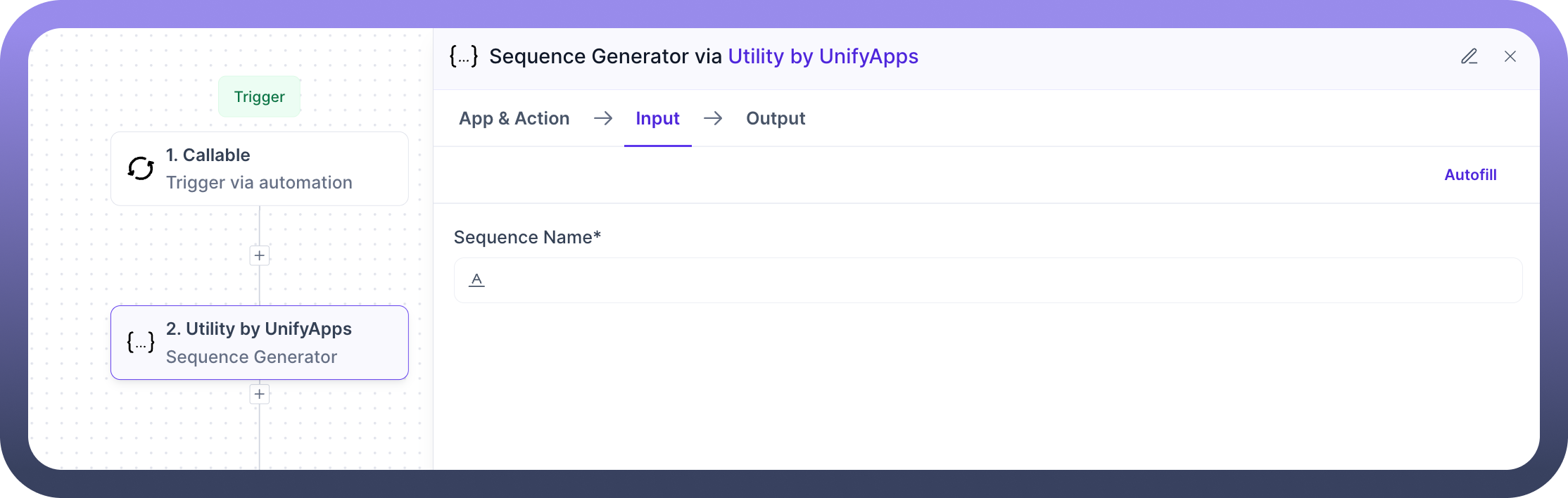
Task: Click the green Trigger label
Action: point(260,96)
